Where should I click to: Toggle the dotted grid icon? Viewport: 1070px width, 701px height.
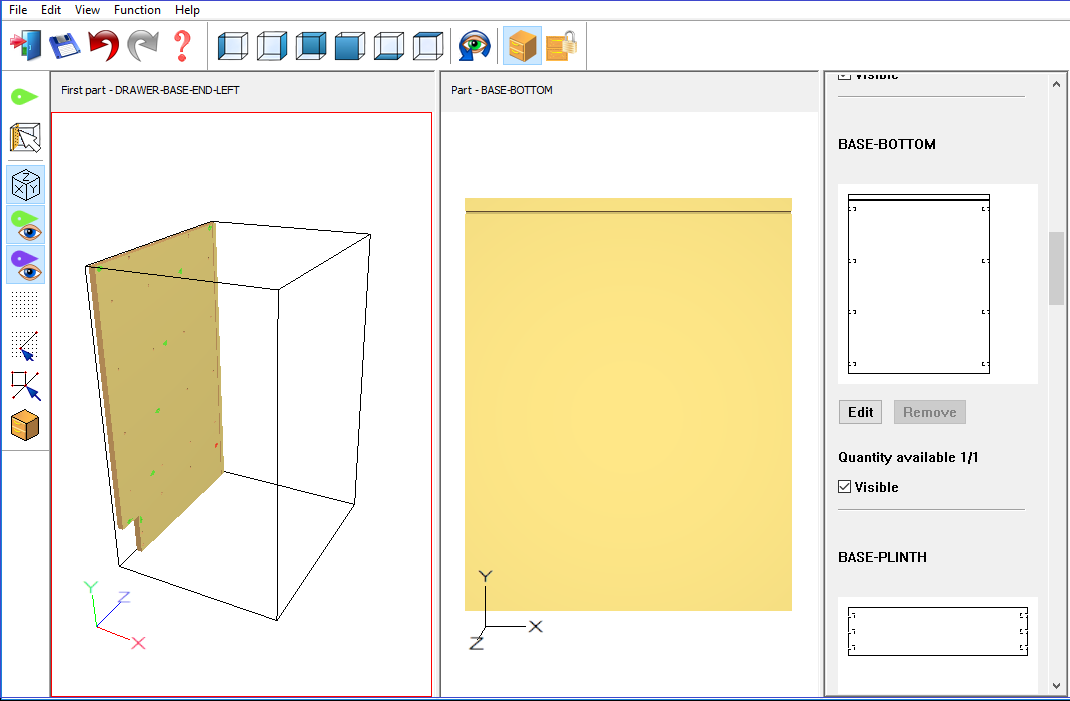point(25,304)
